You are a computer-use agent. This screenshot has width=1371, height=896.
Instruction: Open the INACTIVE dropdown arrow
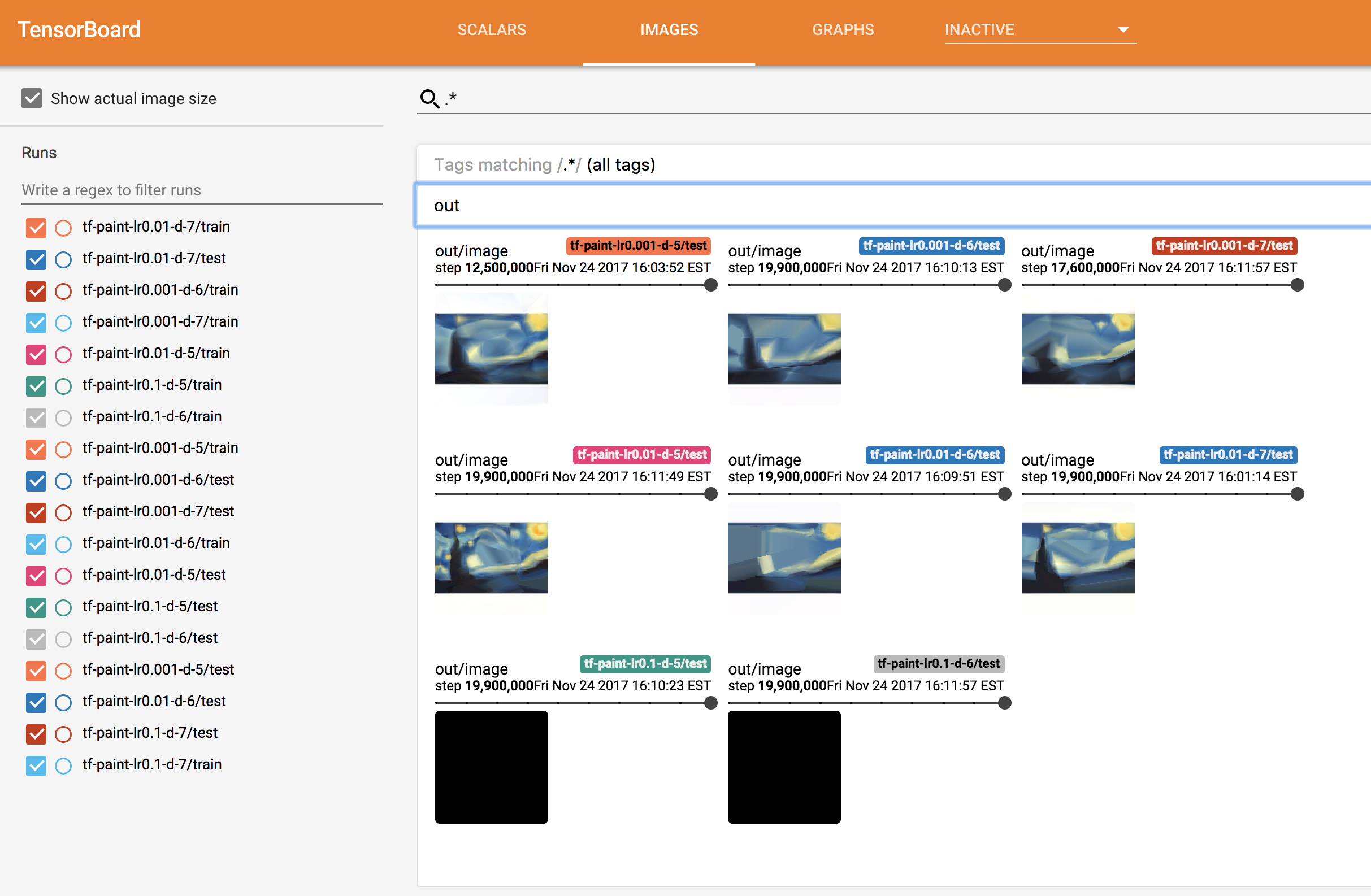[x=1123, y=30]
